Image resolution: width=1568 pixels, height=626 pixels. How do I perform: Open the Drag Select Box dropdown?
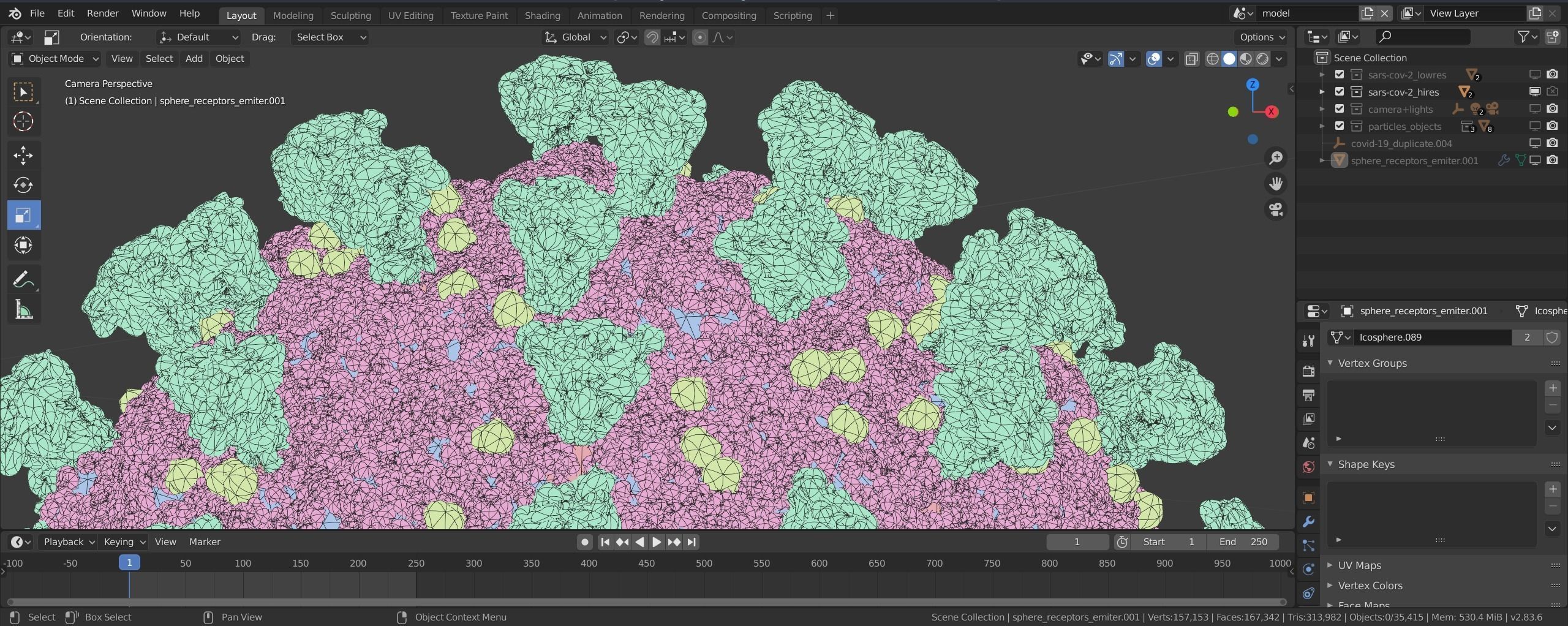point(330,37)
